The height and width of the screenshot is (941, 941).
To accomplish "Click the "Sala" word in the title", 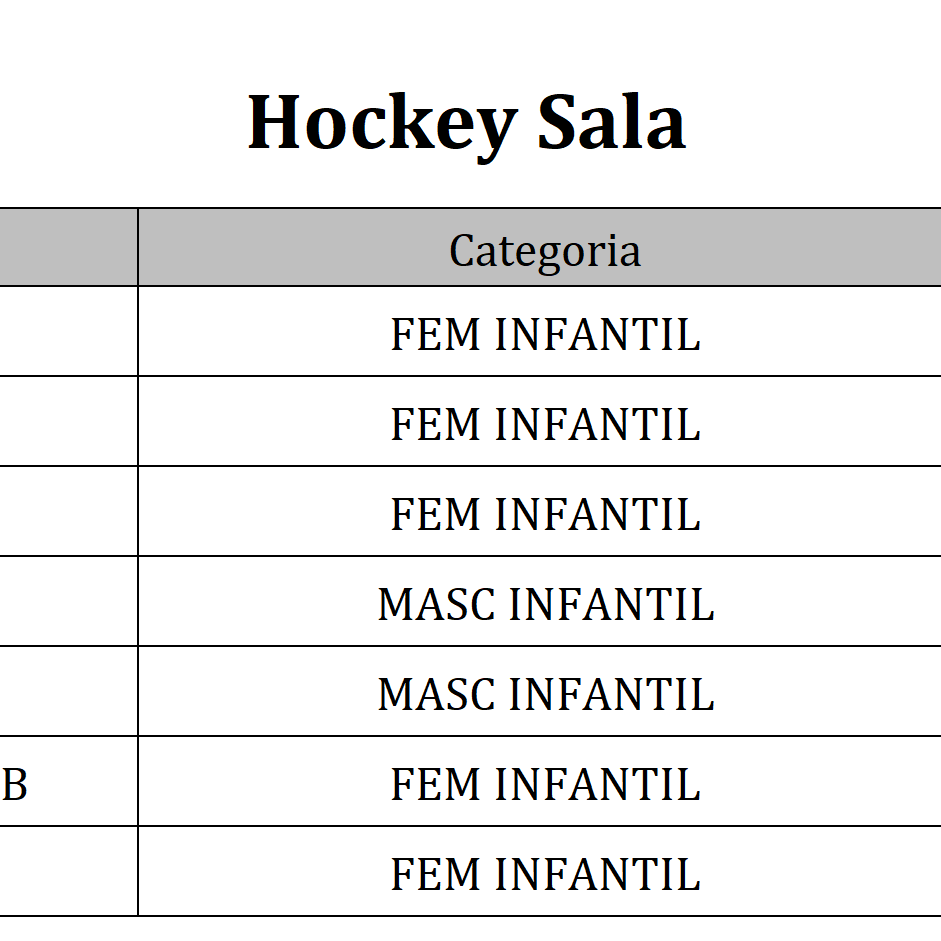I will pyautogui.click(x=611, y=122).
